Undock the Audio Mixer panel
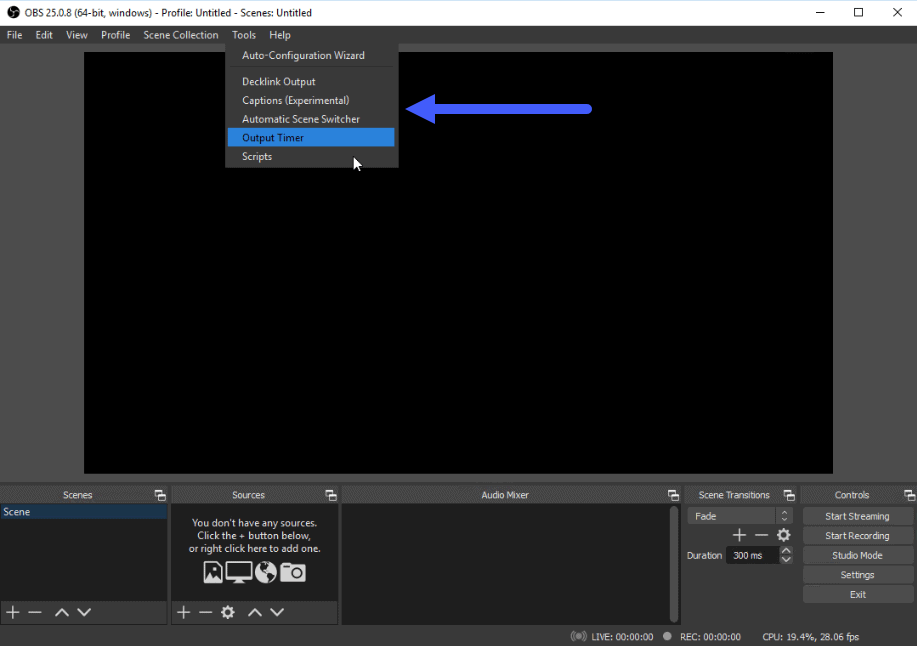 point(673,495)
